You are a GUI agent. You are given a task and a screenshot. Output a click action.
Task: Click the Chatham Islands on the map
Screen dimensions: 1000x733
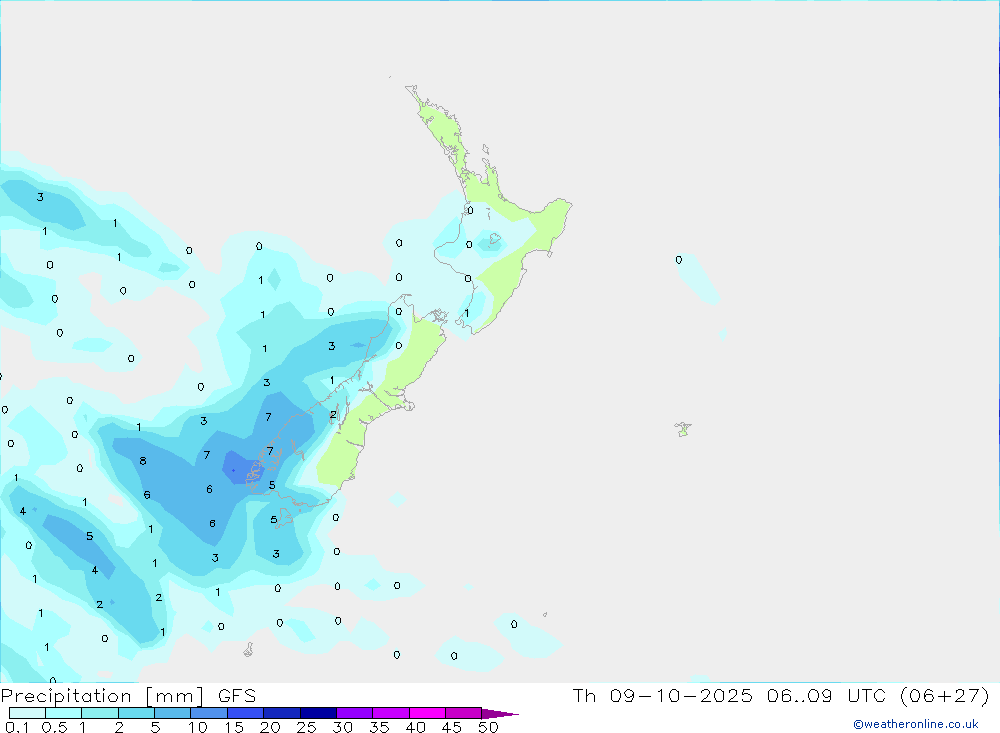(x=683, y=429)
